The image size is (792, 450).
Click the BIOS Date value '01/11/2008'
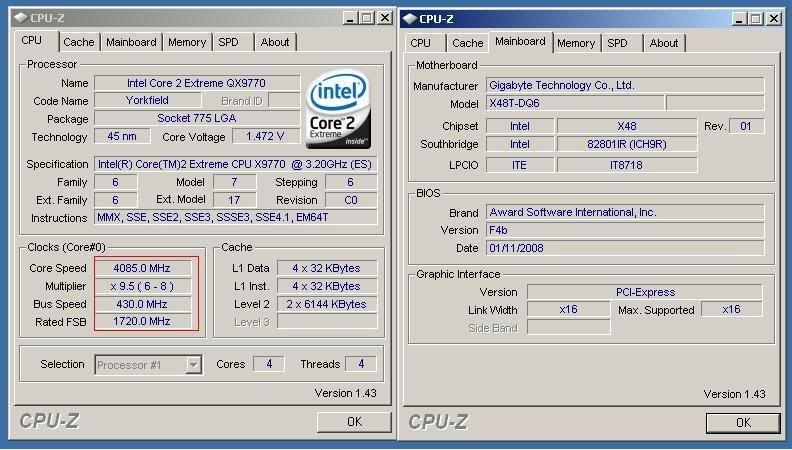click(625, 248)
